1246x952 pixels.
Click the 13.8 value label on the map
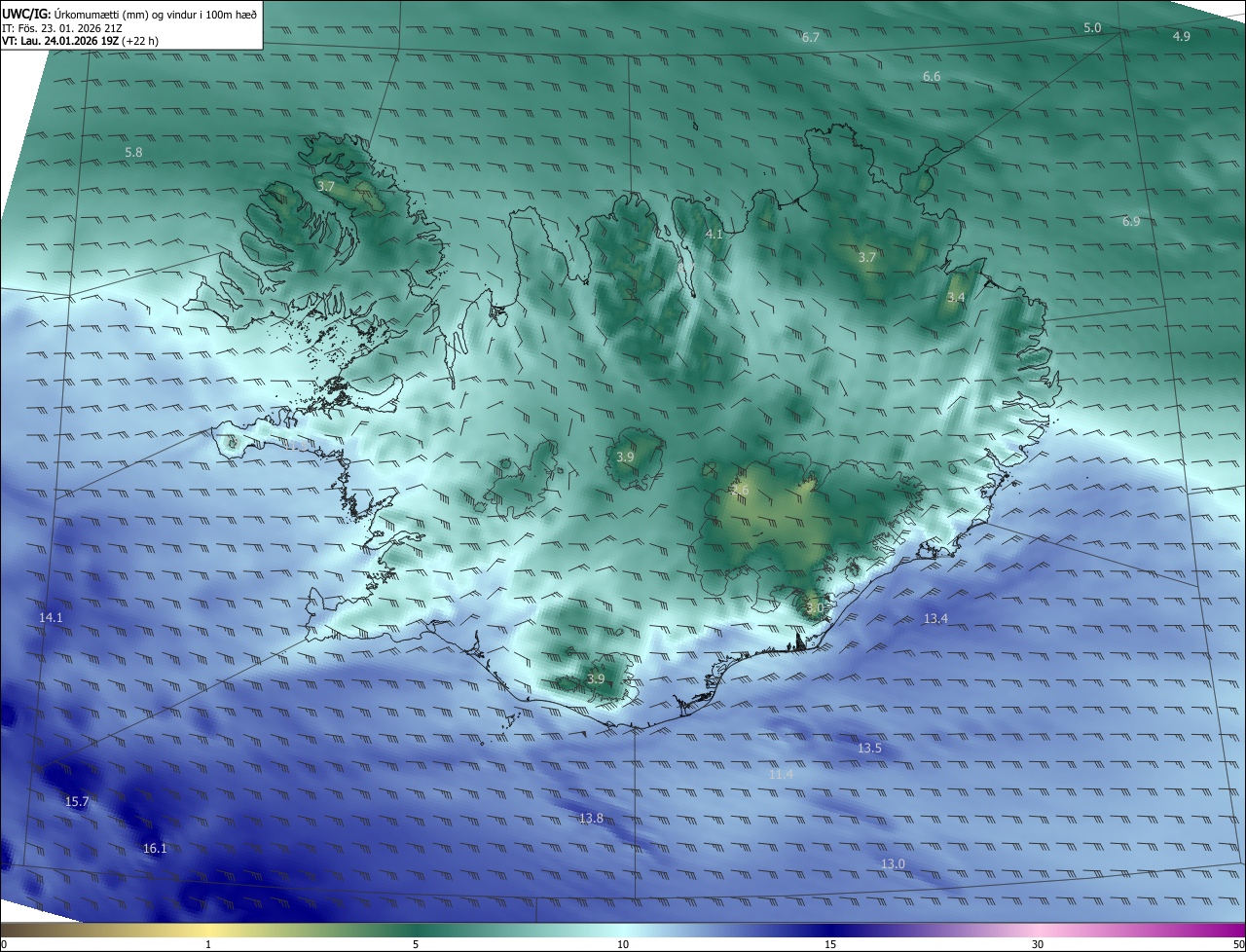click(591, 819)
